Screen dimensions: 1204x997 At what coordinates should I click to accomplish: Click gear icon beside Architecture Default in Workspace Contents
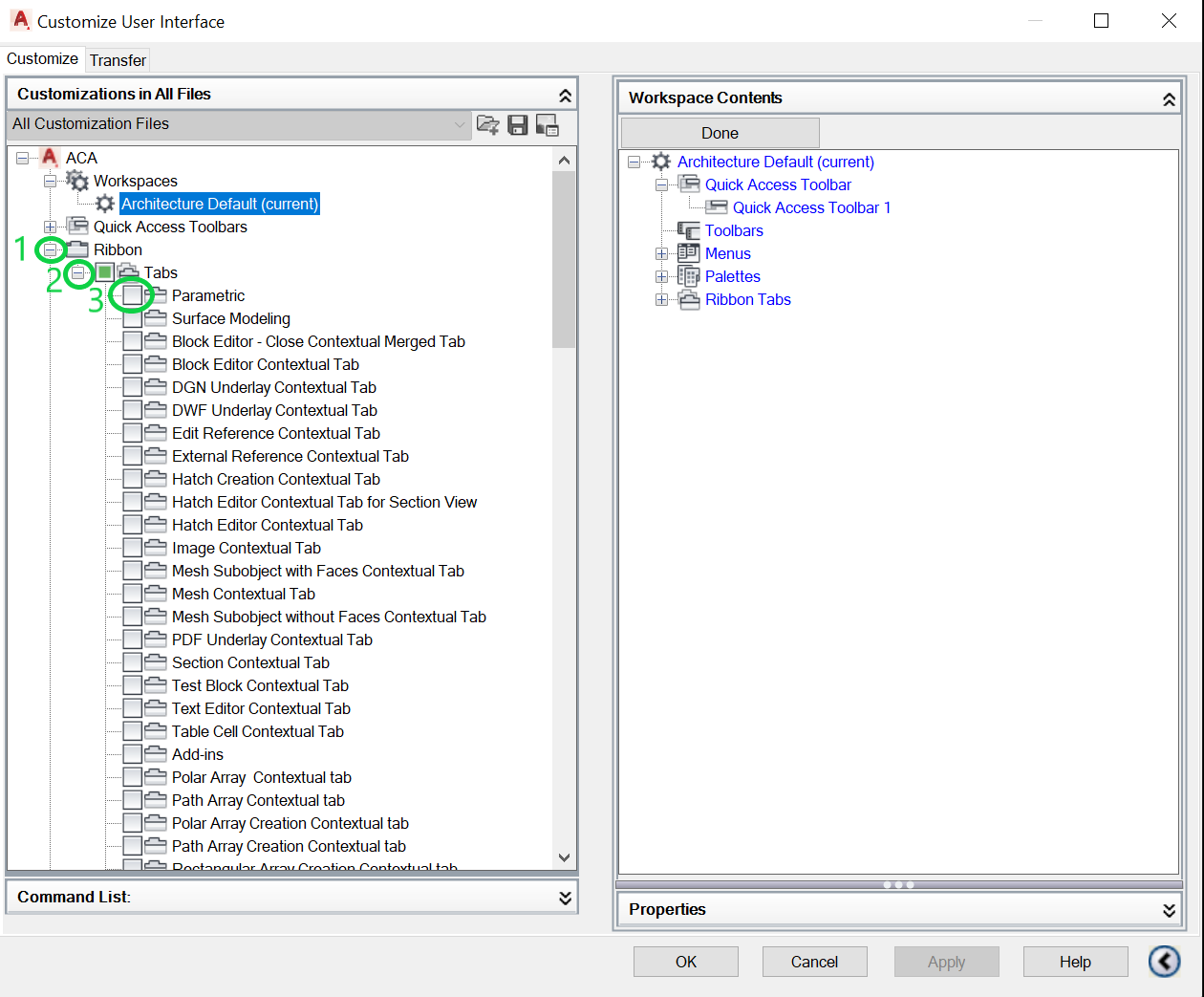coord(661,162)
